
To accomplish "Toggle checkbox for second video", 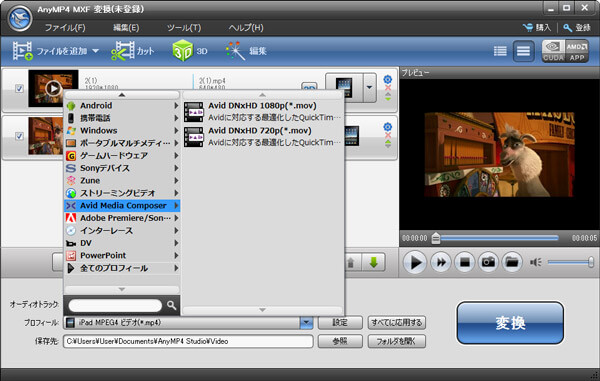I will pos(19,136).
